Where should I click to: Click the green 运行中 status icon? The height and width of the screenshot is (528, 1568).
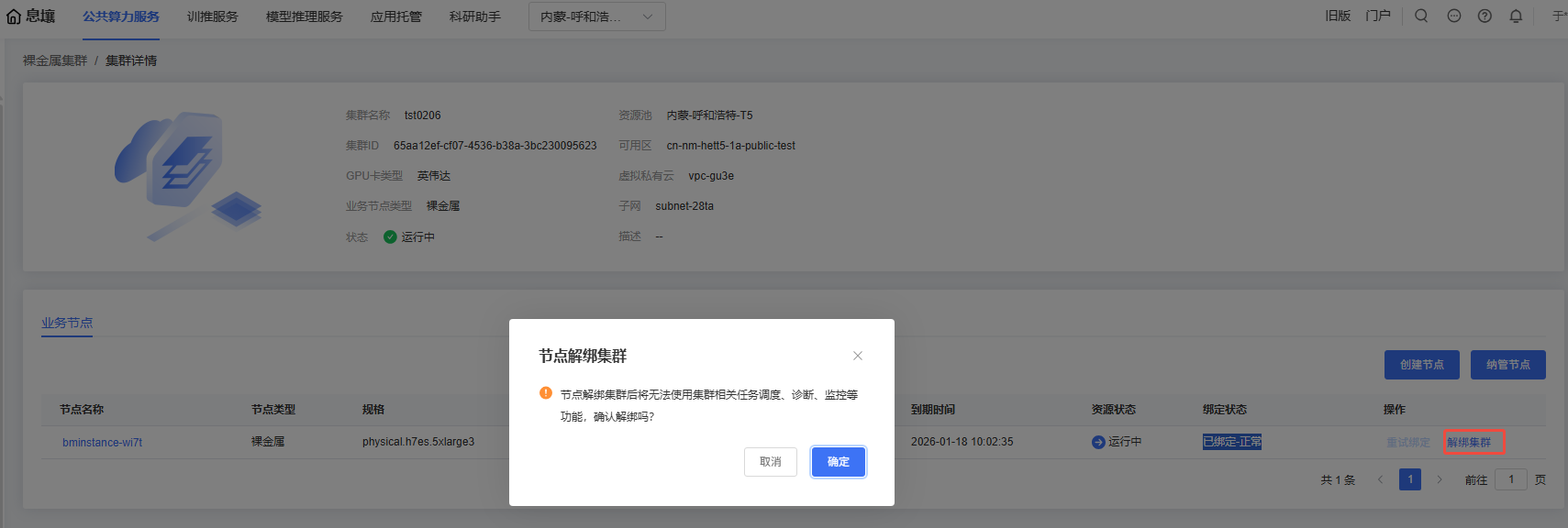pos(390,236)
